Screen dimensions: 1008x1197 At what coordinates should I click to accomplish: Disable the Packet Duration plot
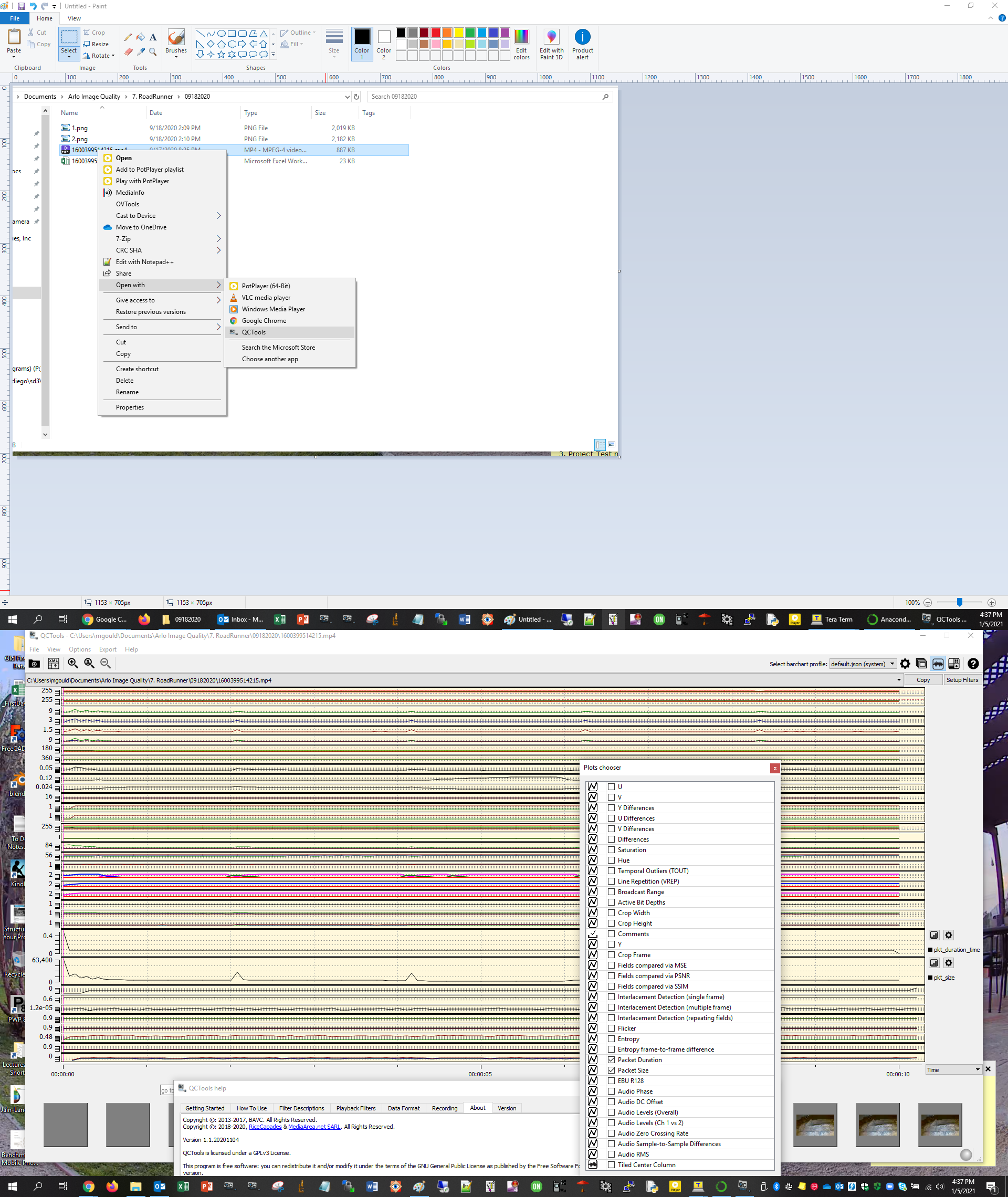tap(612, 1060)
